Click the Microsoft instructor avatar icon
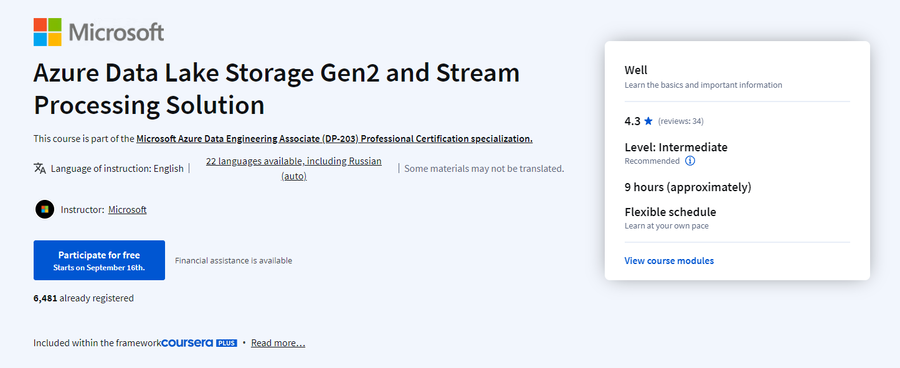Image resolution: width=900 pixels, height=368 pixels. click(44, 210)
